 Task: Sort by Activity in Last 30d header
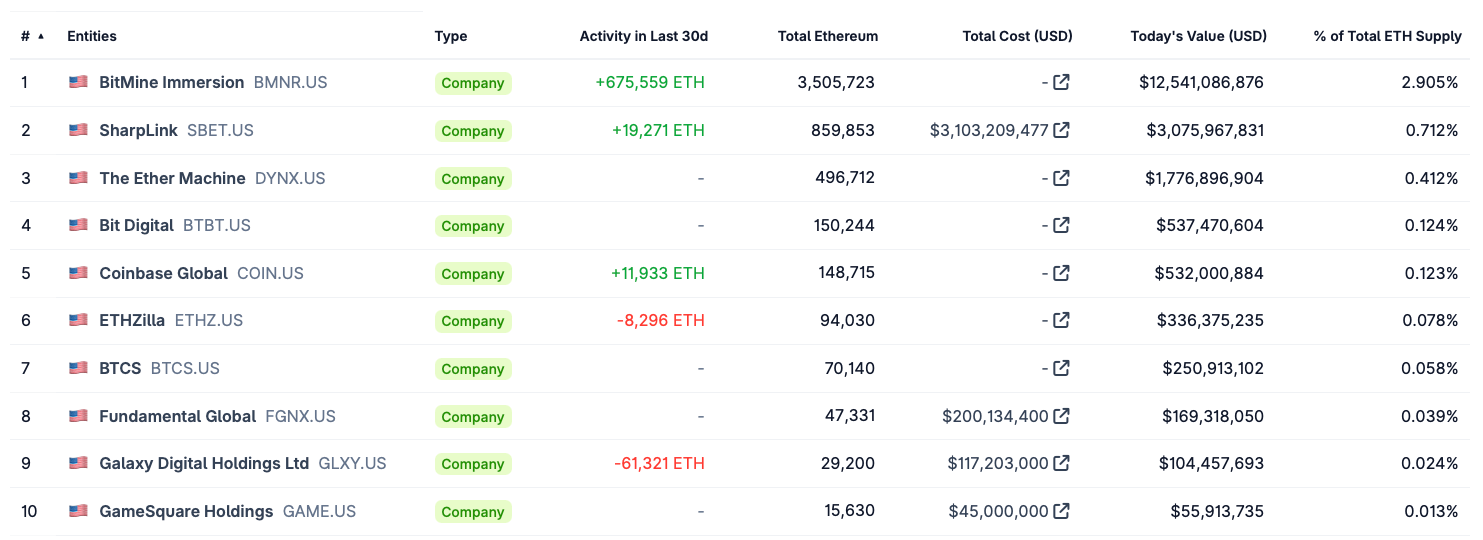click(643, 36)
